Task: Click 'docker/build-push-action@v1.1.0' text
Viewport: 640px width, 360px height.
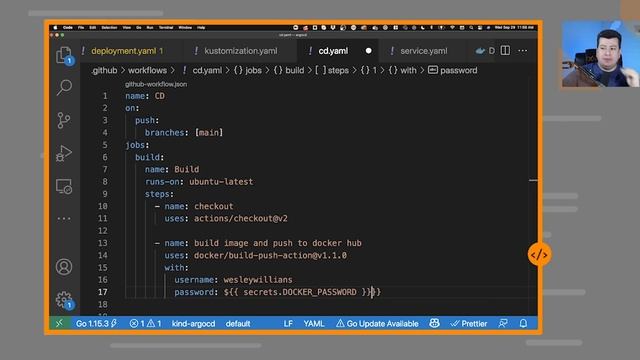Action: [x=270, y=255]
